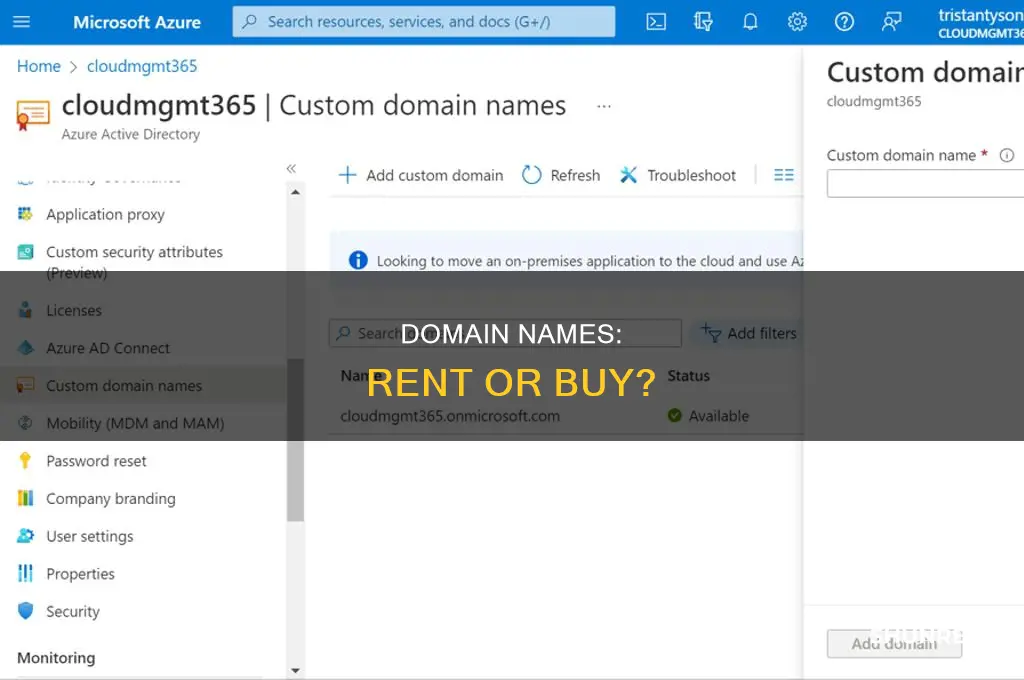Open the Feedback icon
This screenshot has height=680, width=1024.
(891, 22)
